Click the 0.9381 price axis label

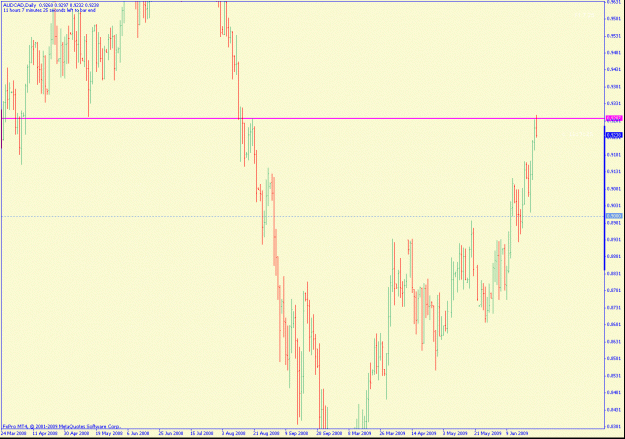[x=614, y=87]
